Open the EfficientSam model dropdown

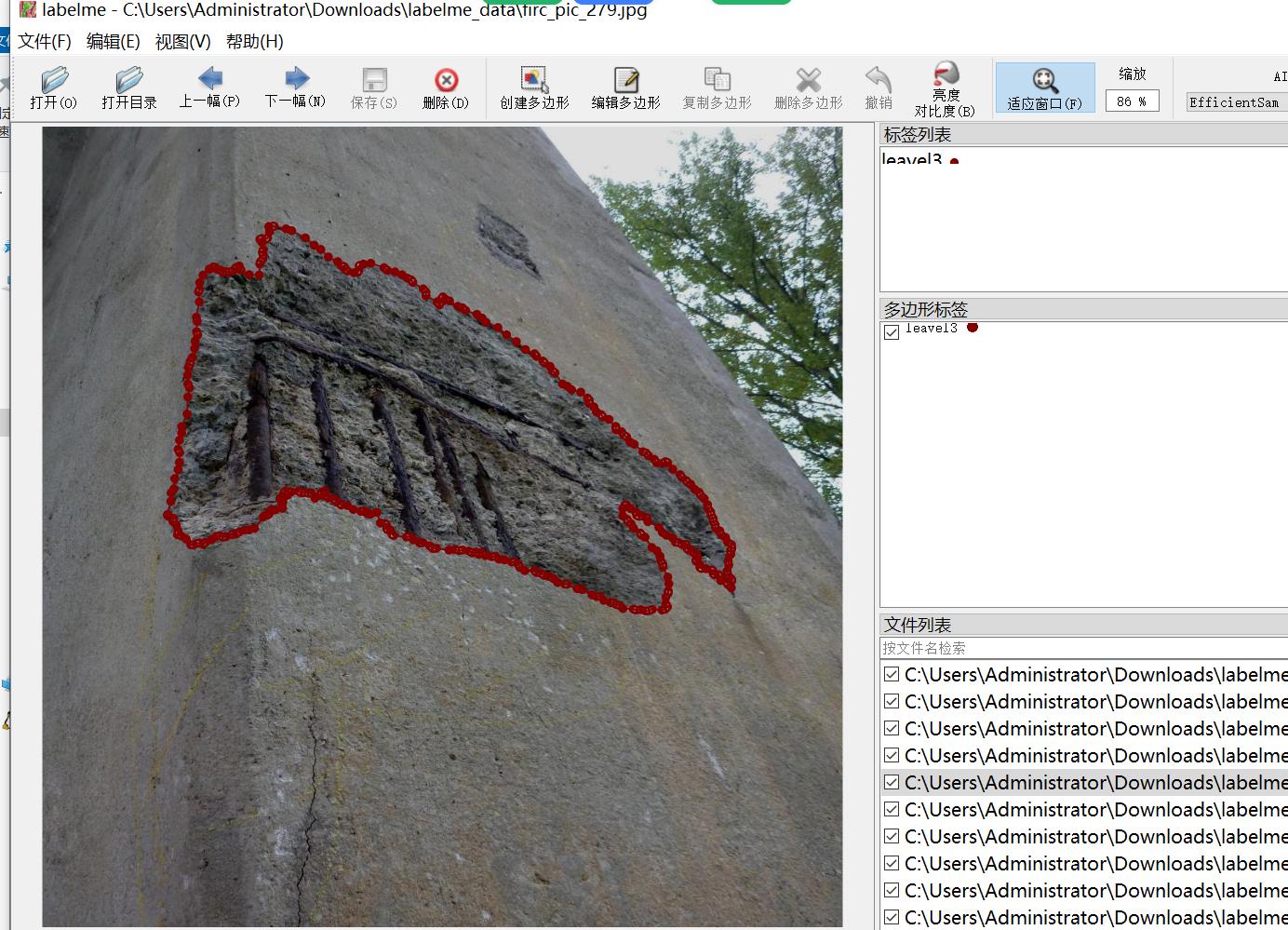1237,102
